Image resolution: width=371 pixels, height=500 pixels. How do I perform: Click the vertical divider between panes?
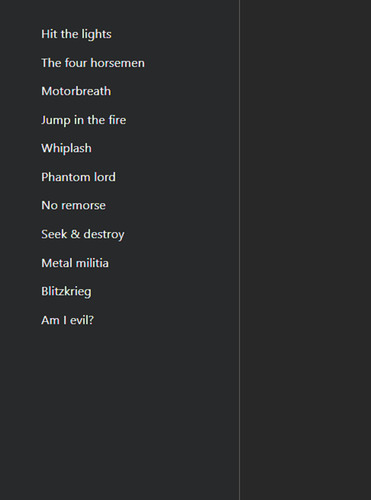(239, 250)
